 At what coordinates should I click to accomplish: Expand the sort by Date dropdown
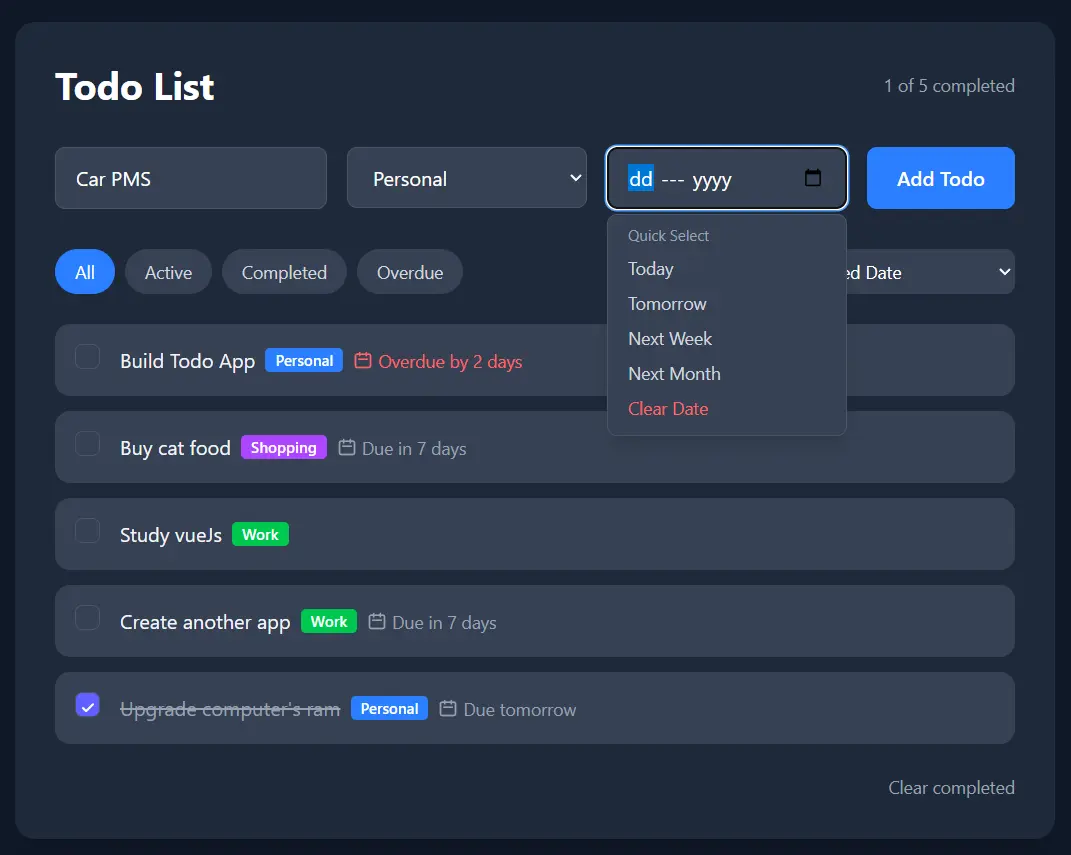tap(930, 272)
